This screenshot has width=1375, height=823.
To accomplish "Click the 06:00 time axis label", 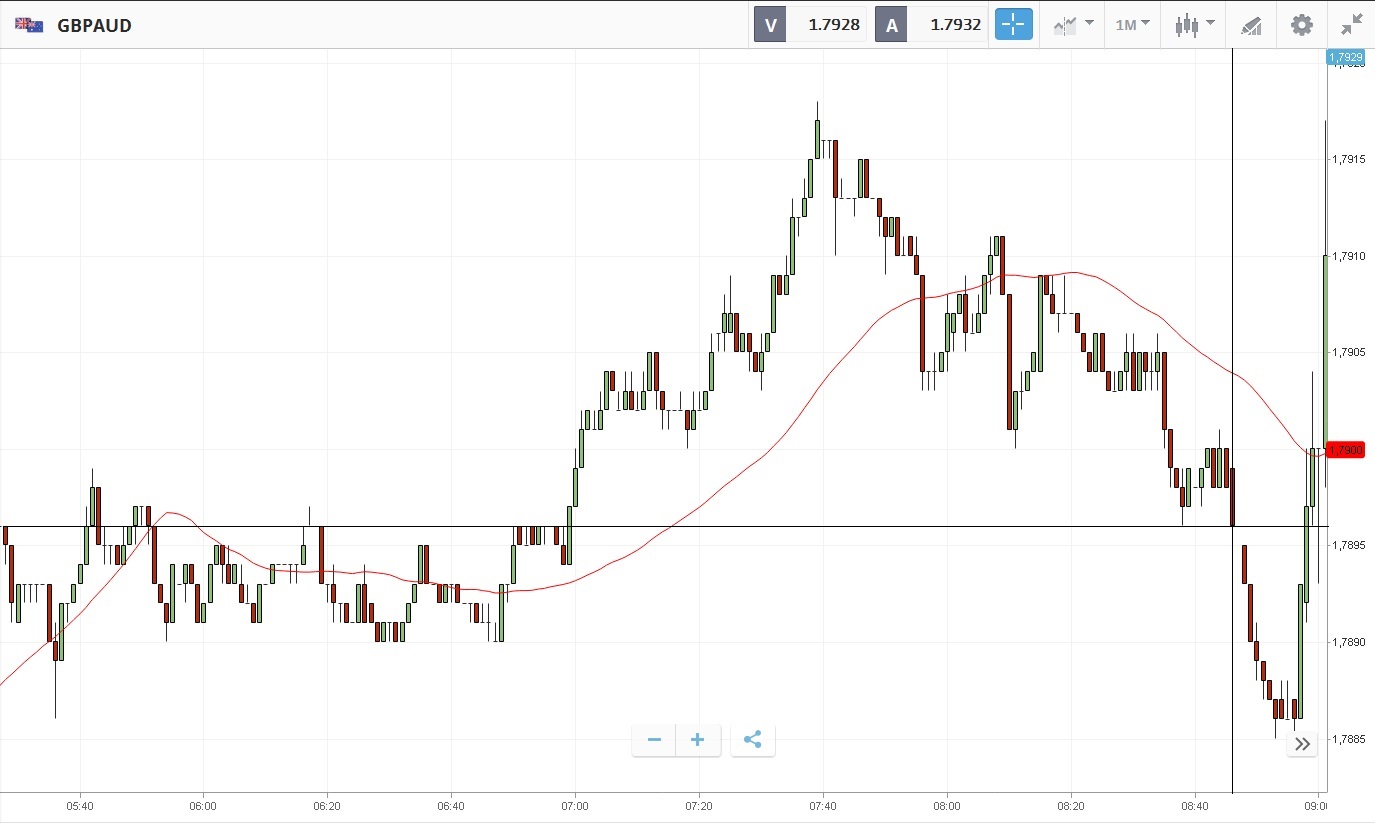I will [x=203, y=805].
